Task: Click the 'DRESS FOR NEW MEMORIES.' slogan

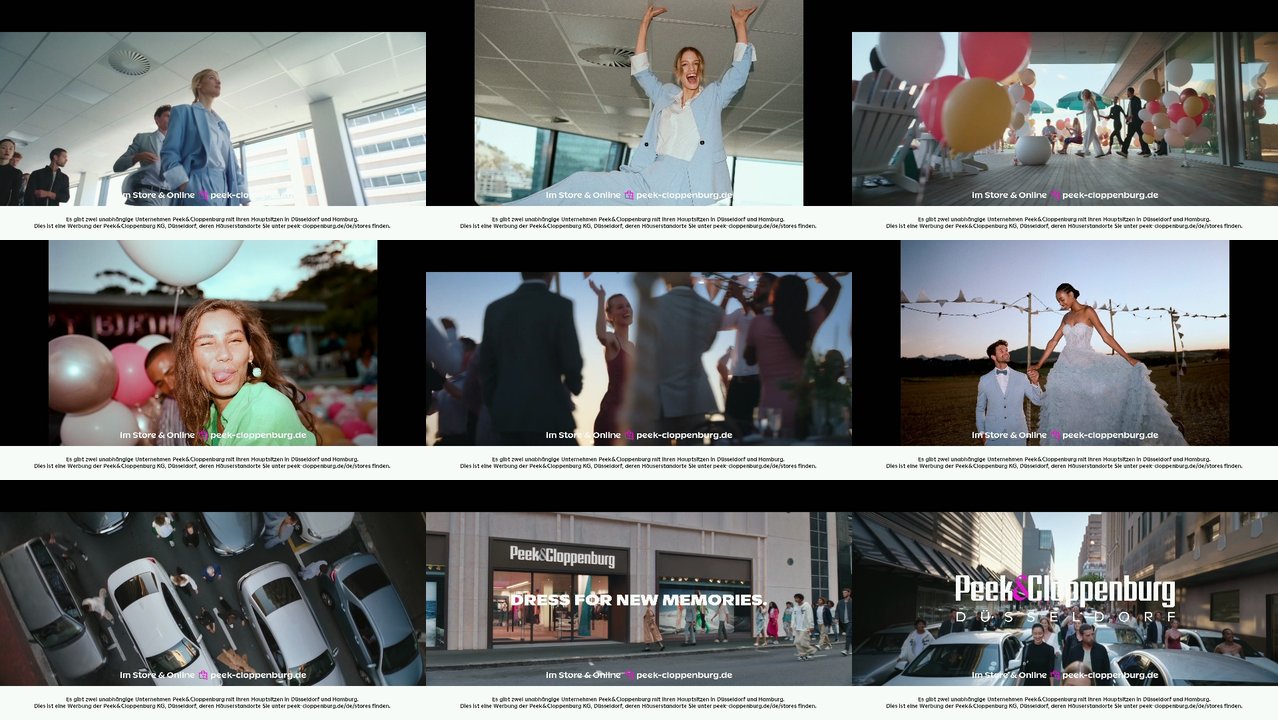Action: coord(638,600)
